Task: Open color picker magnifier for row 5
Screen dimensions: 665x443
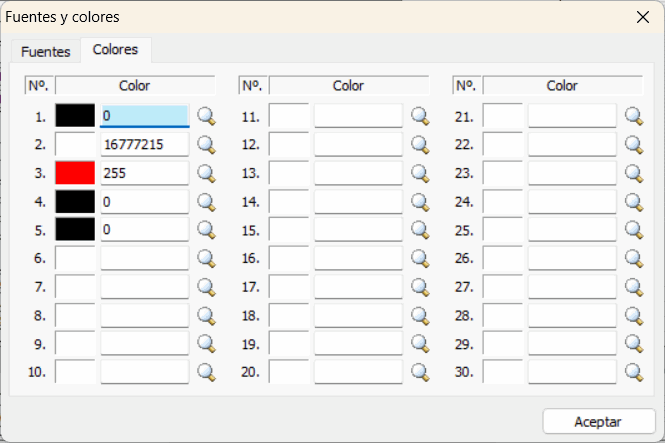Action: pyautogui.click(x=207, y=230)
